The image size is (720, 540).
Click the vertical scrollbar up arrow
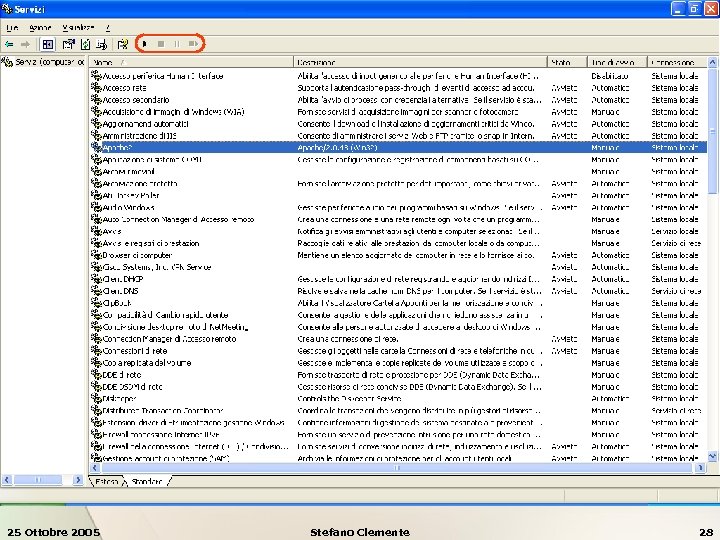click(712, 62)
